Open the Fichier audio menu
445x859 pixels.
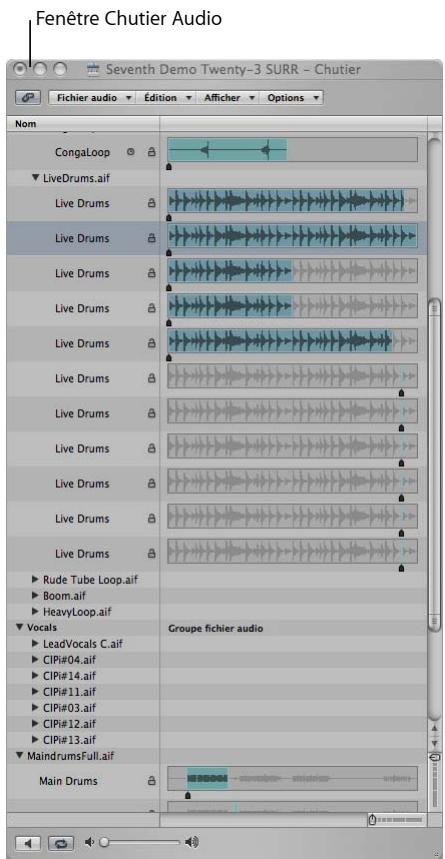(x=93, y=98)
